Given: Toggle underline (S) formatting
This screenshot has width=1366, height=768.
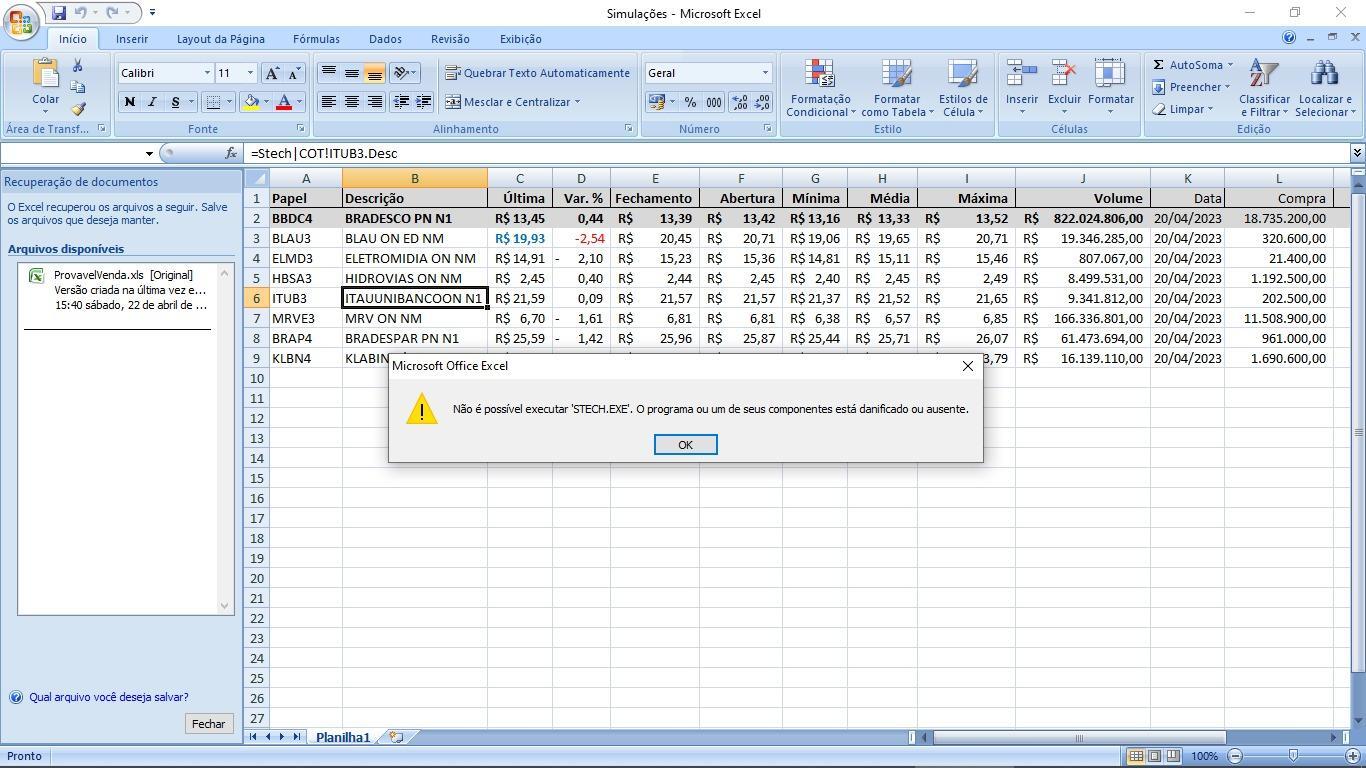Looking at the screenshot, I should 175,102.
